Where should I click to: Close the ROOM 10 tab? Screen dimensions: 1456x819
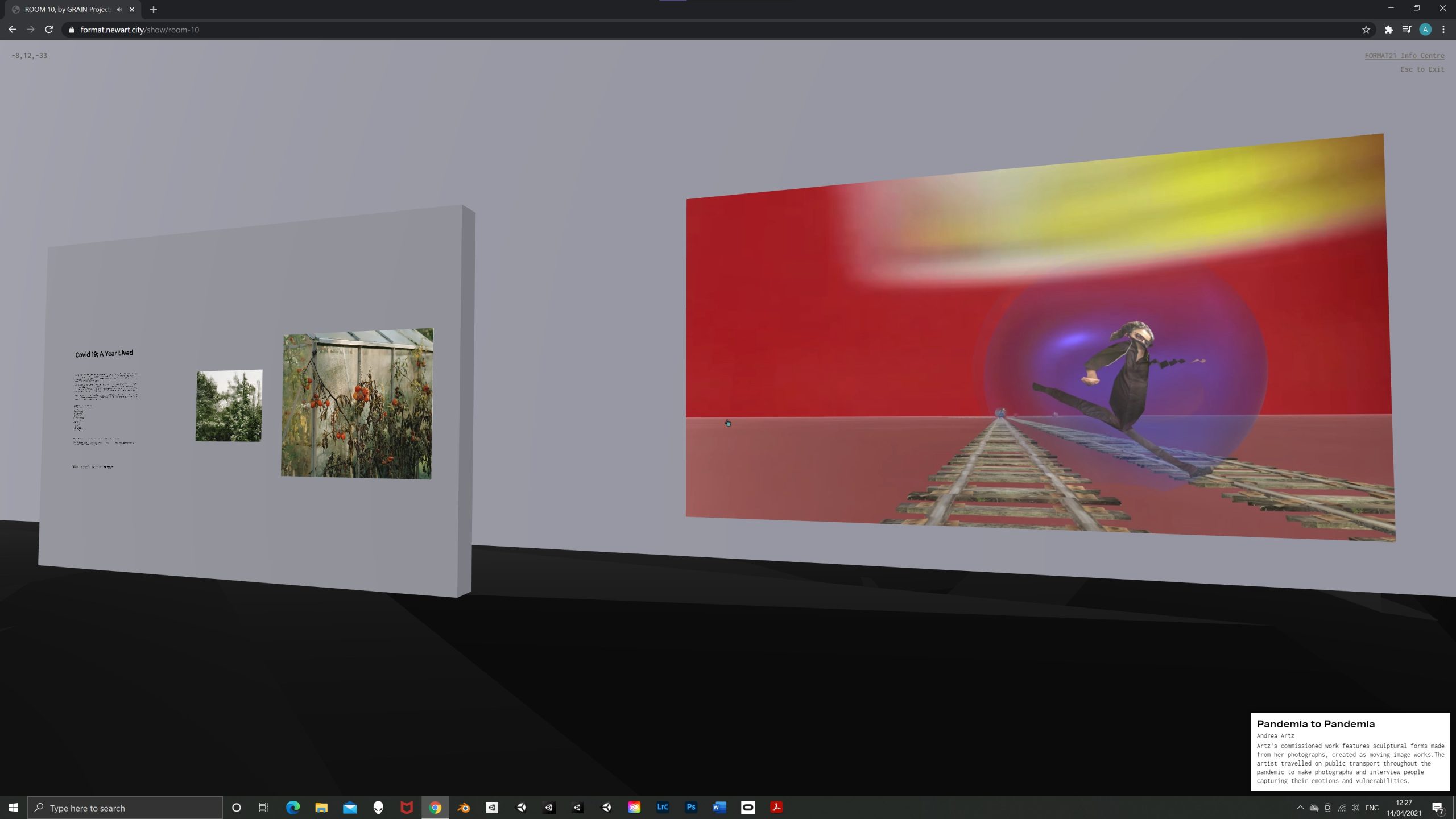[132, 10]
